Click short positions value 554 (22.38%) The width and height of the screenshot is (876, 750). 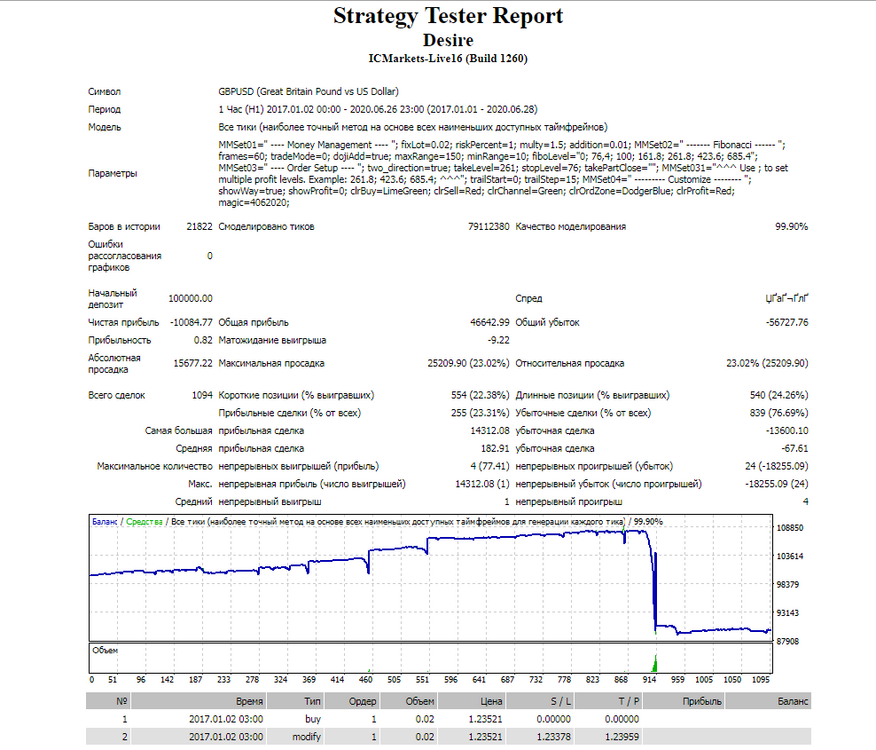click(480, 396)
